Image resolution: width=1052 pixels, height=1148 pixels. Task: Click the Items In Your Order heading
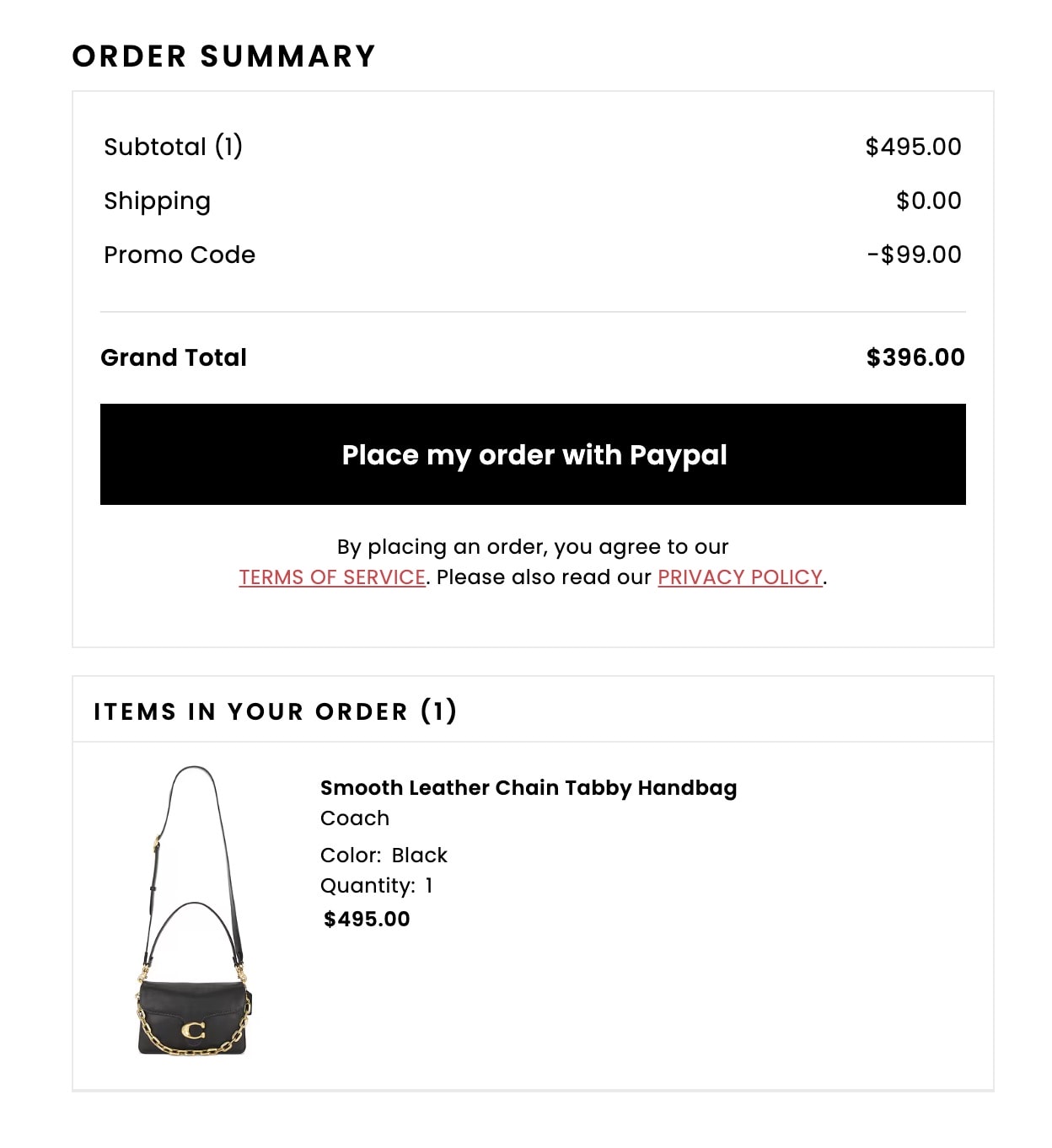(x=275, y=711)
